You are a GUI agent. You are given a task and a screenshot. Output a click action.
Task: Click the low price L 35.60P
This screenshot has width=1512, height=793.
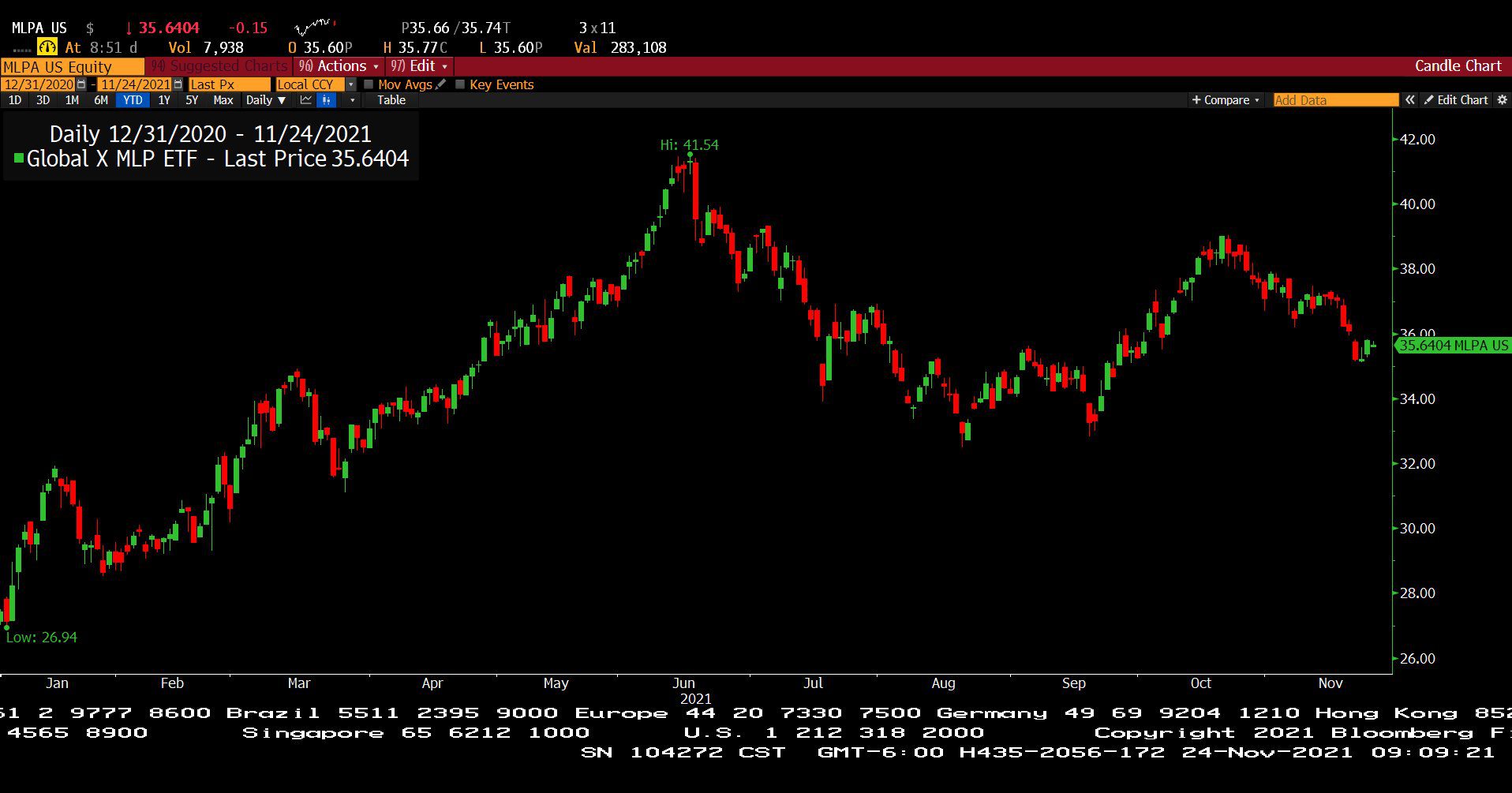511,47
